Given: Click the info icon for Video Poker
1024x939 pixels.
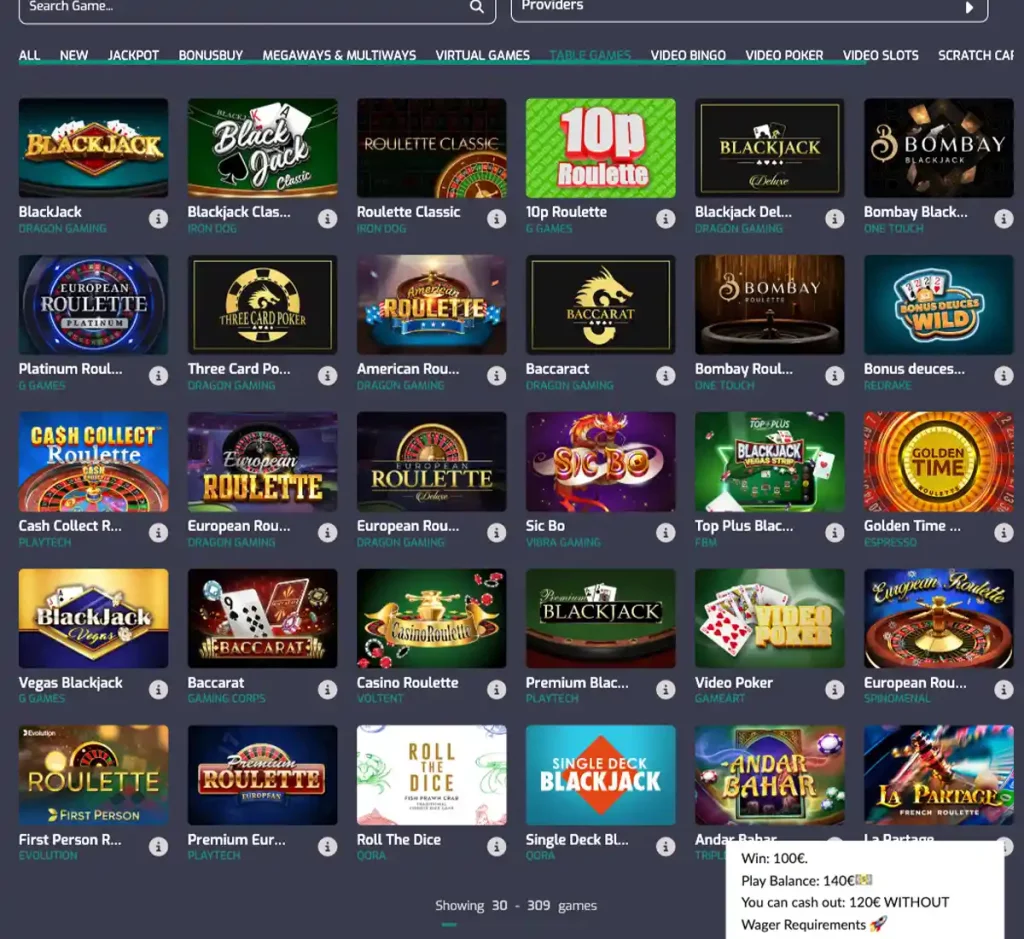Looking at the screenshot, I should (x=835, y=689).
